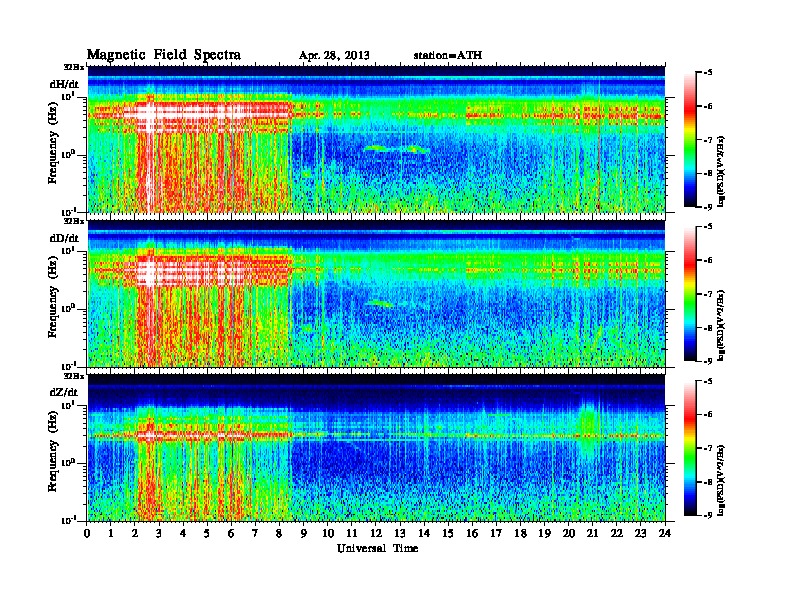Image resolution: width=792 pixels, height=612 pixels.
Task: Click hour 6 on the Universal Time axis
Action: tap(231, 533)
